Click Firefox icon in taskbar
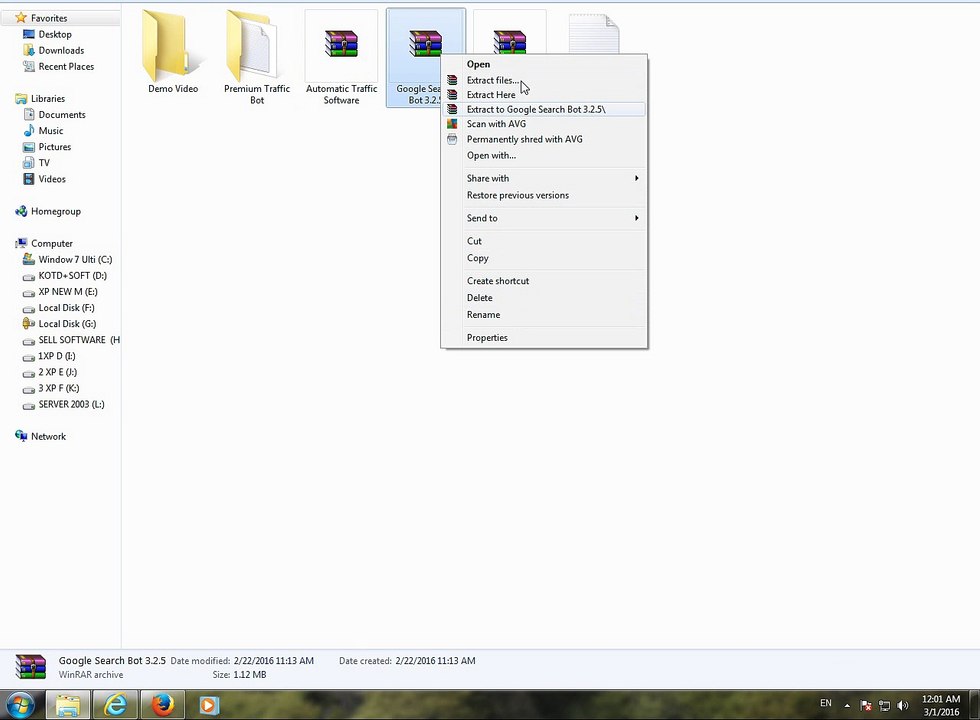 click(x=162, y=705)
